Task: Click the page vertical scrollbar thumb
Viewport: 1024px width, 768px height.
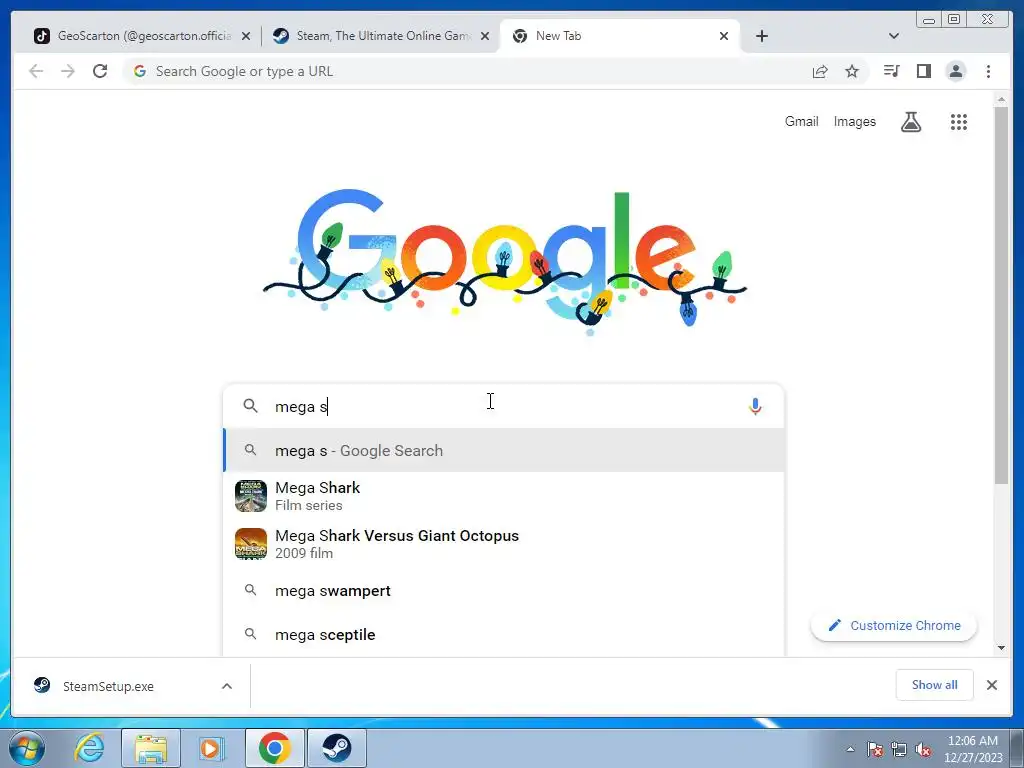Action: click(x=1001, y=296)
